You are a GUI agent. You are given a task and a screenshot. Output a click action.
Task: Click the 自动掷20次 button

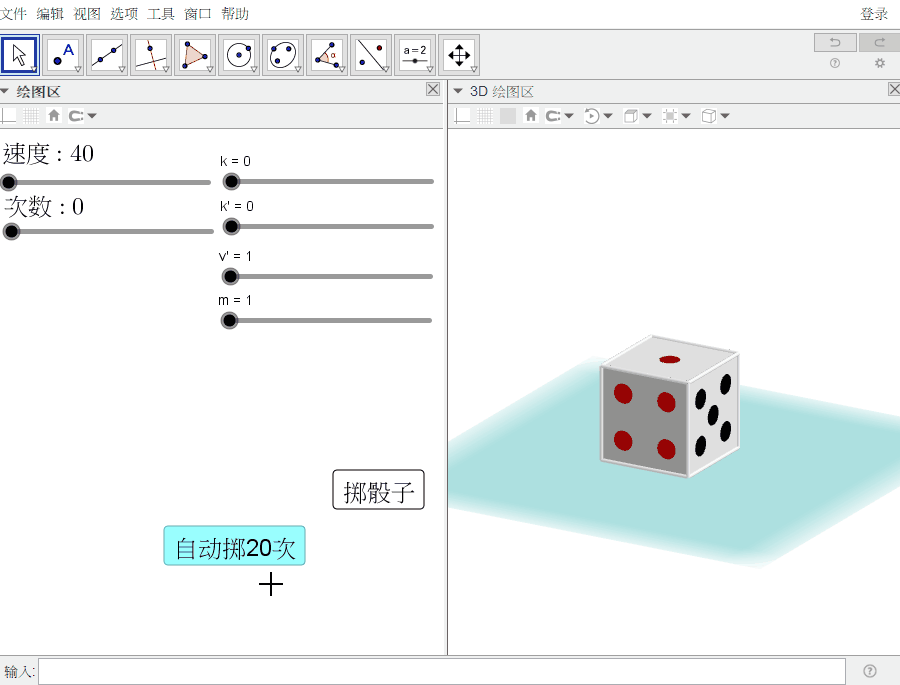[x=234, y=546]
